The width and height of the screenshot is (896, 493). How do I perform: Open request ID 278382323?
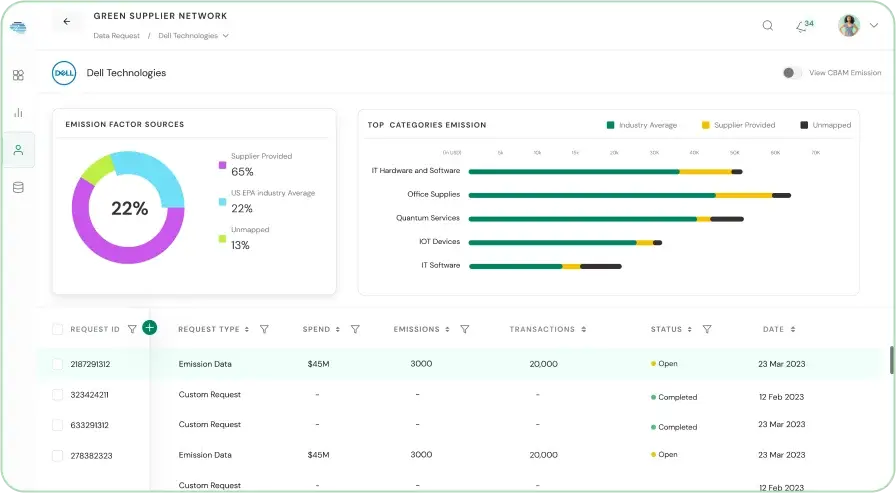tap(91, 456)
